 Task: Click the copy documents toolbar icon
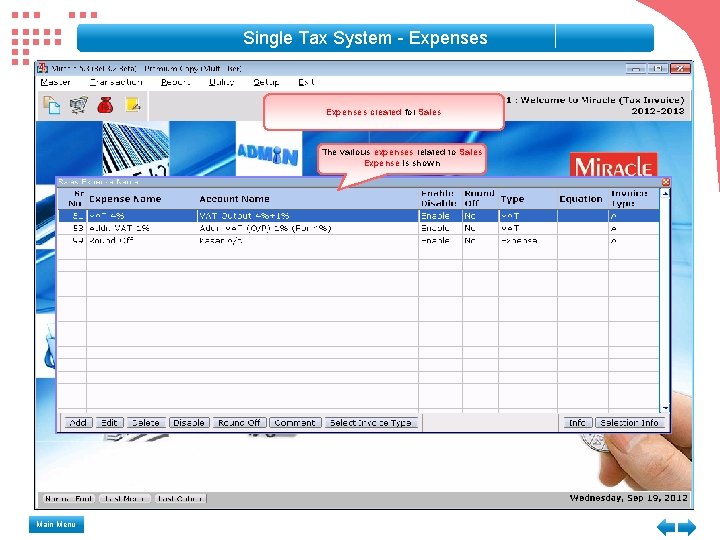coord(51,105)
